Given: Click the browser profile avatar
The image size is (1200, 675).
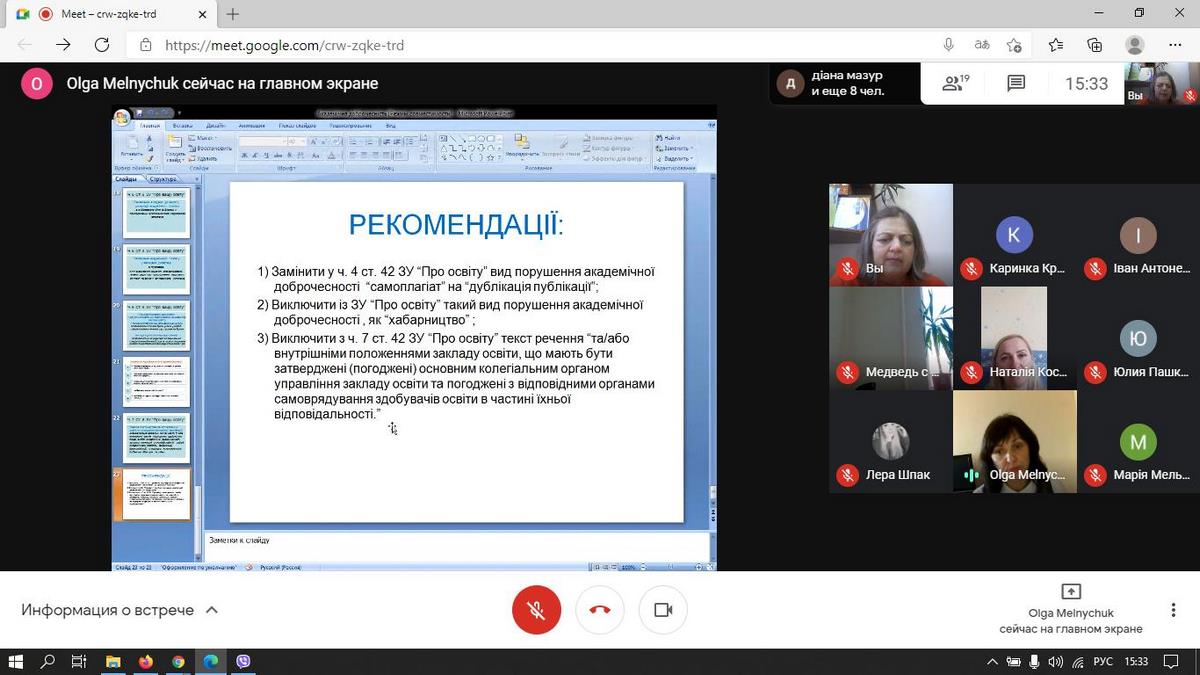Looking at the screenshot, I should coord(1135,45).
